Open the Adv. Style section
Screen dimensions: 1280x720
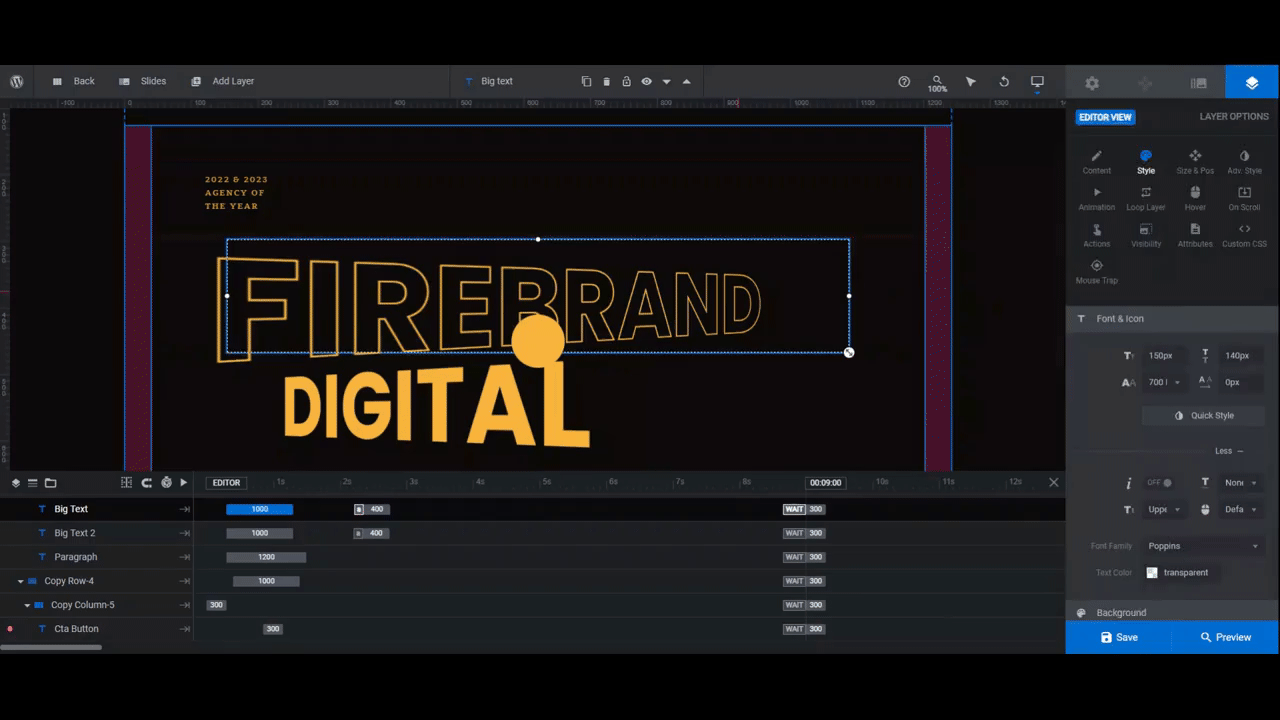click(1244, 162)
